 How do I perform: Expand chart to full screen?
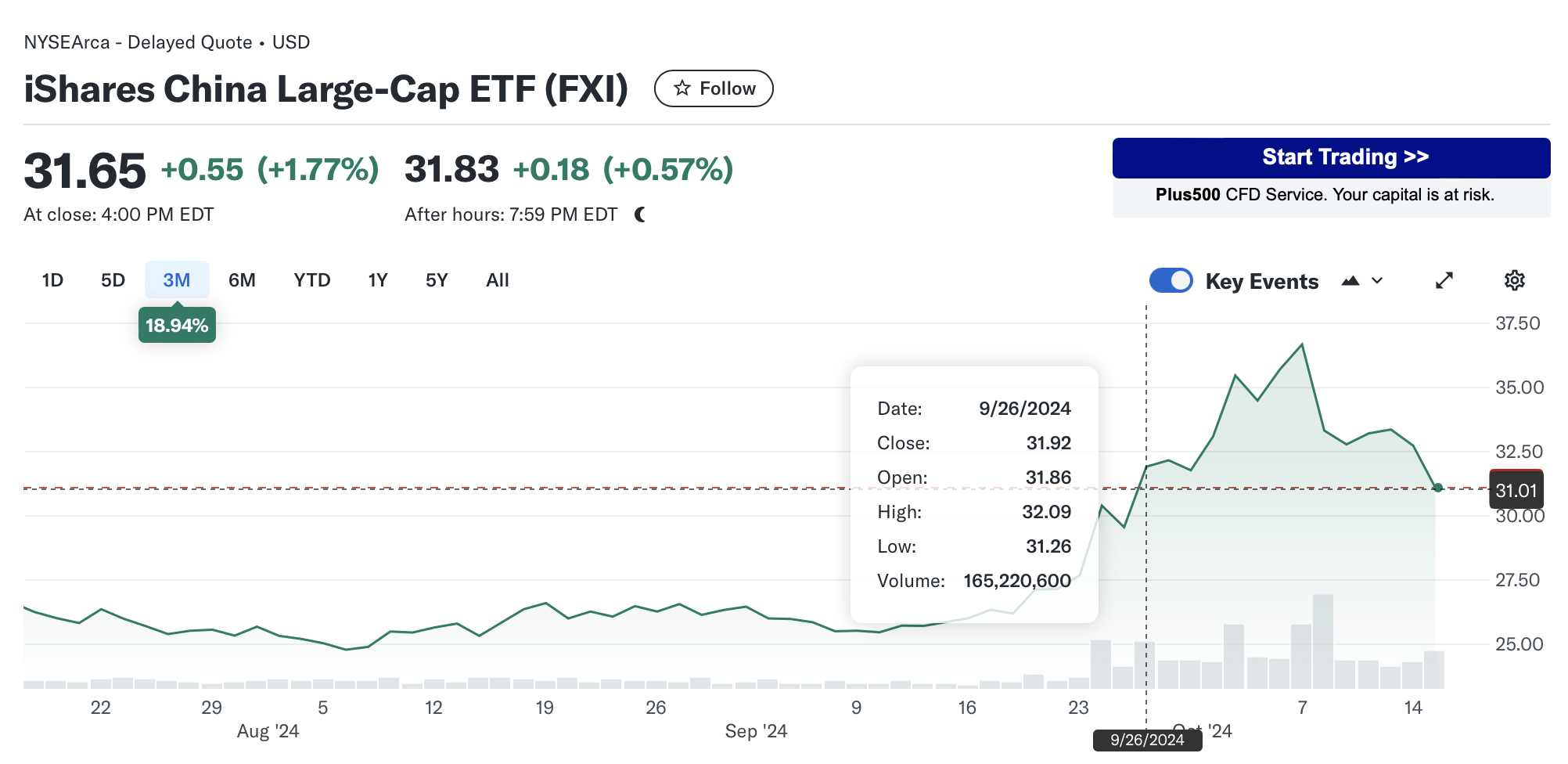click(1444, 280)
